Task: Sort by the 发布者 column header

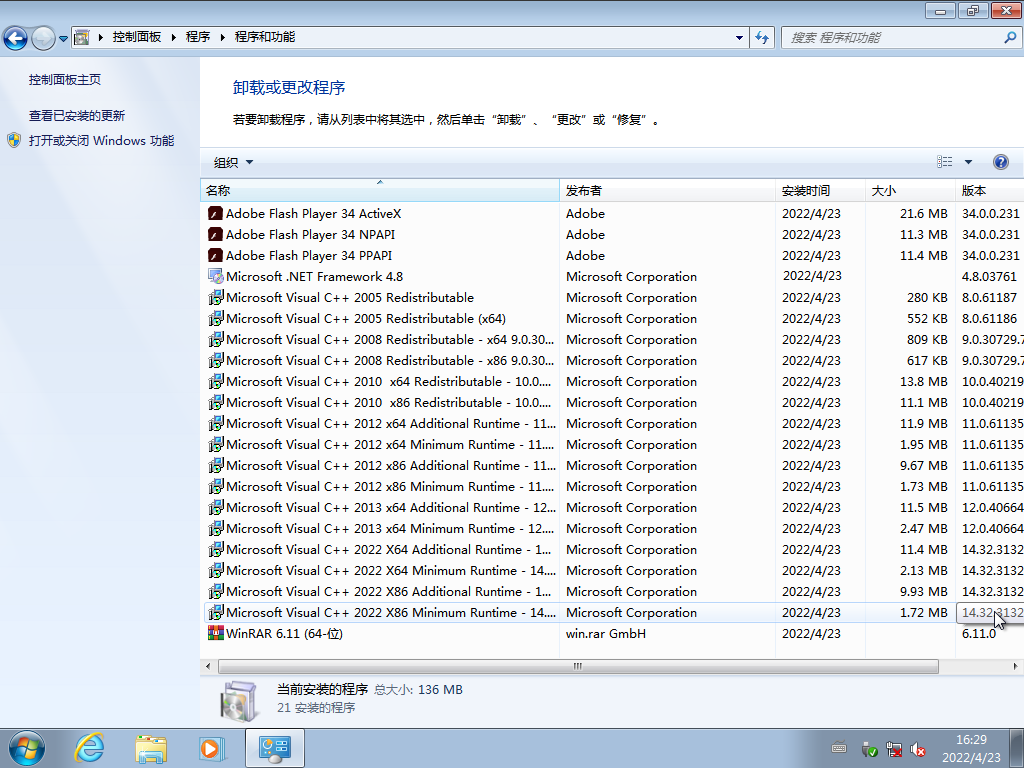Action: [667, 190]
